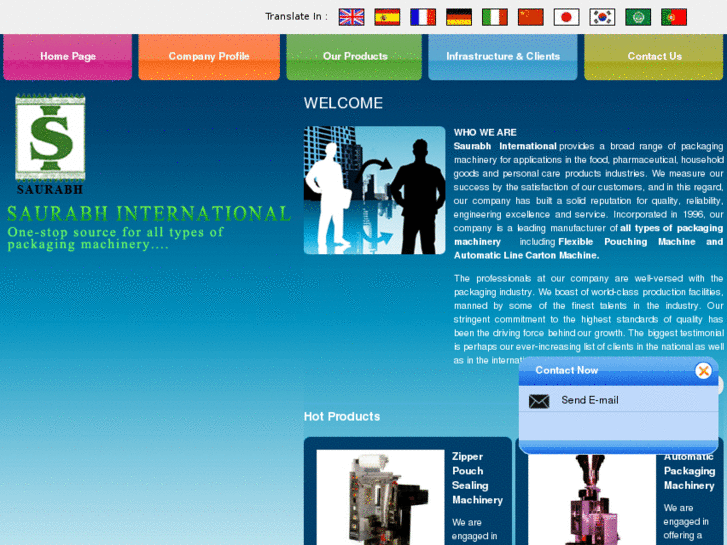Screen dimensions: 727x545
Task: Open Our Products menu
Action: [354, 57]
